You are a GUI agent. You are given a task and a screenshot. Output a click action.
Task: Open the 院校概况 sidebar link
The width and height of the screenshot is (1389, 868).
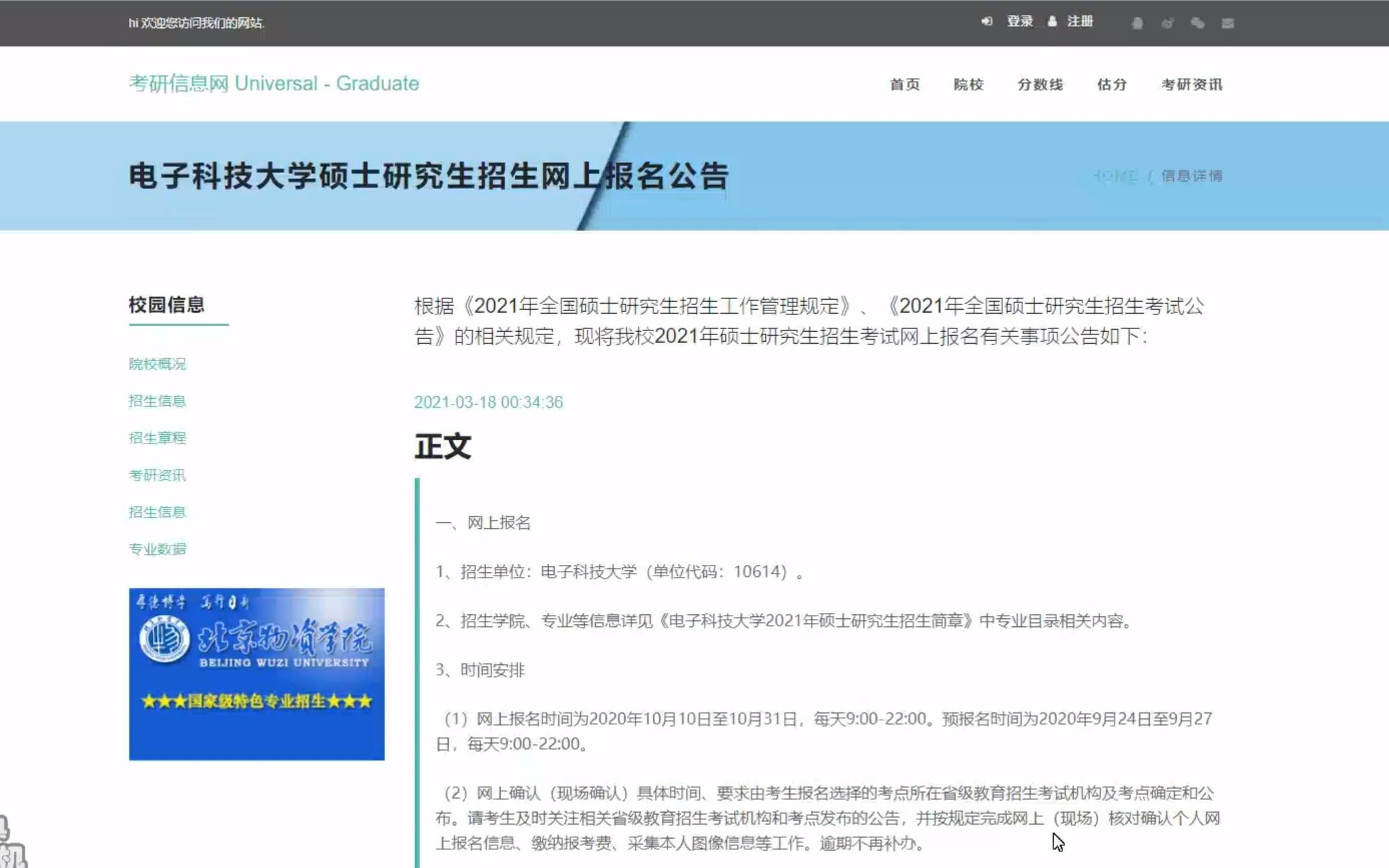click(x=158, y=365)
